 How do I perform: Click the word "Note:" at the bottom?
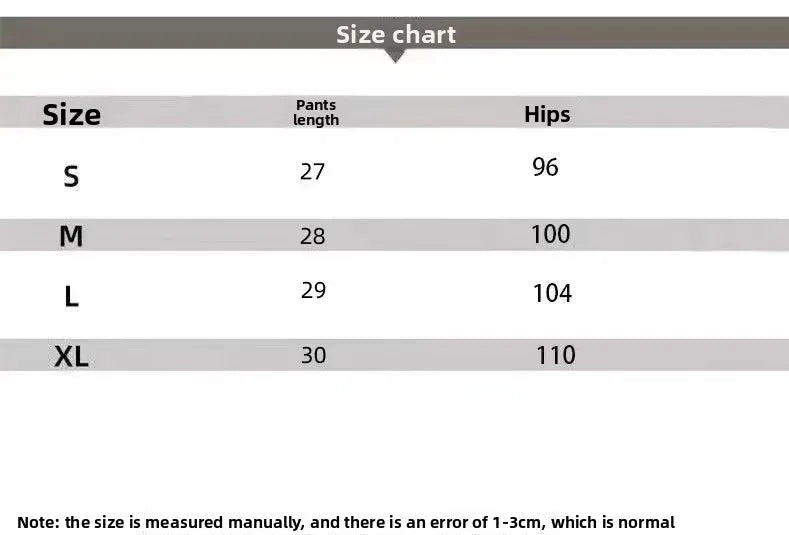tap(39, 522)
